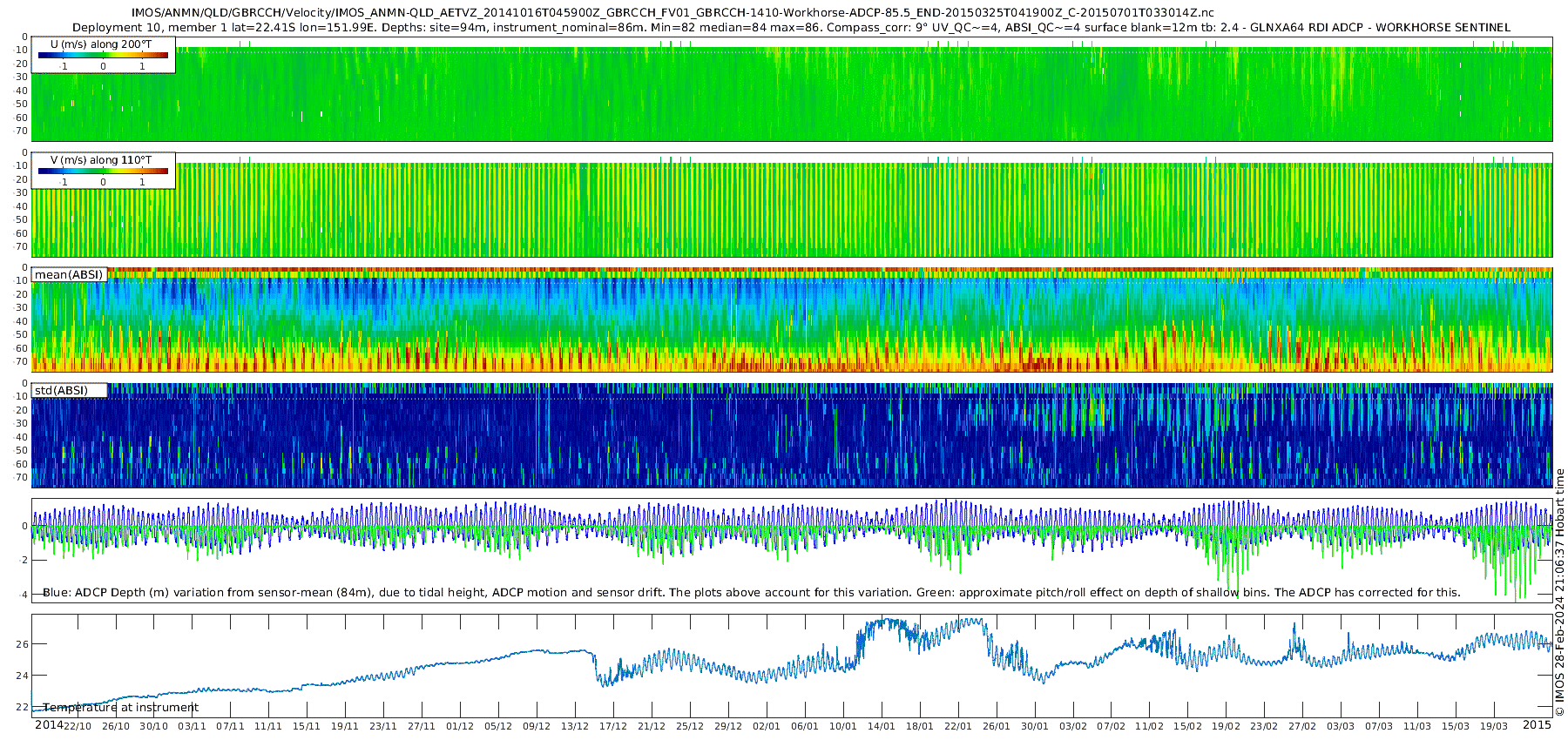Click the '11/11' date tick label
Image resolution: width=1568 pixels, height=740 pixels.
[x=268, y=726]
